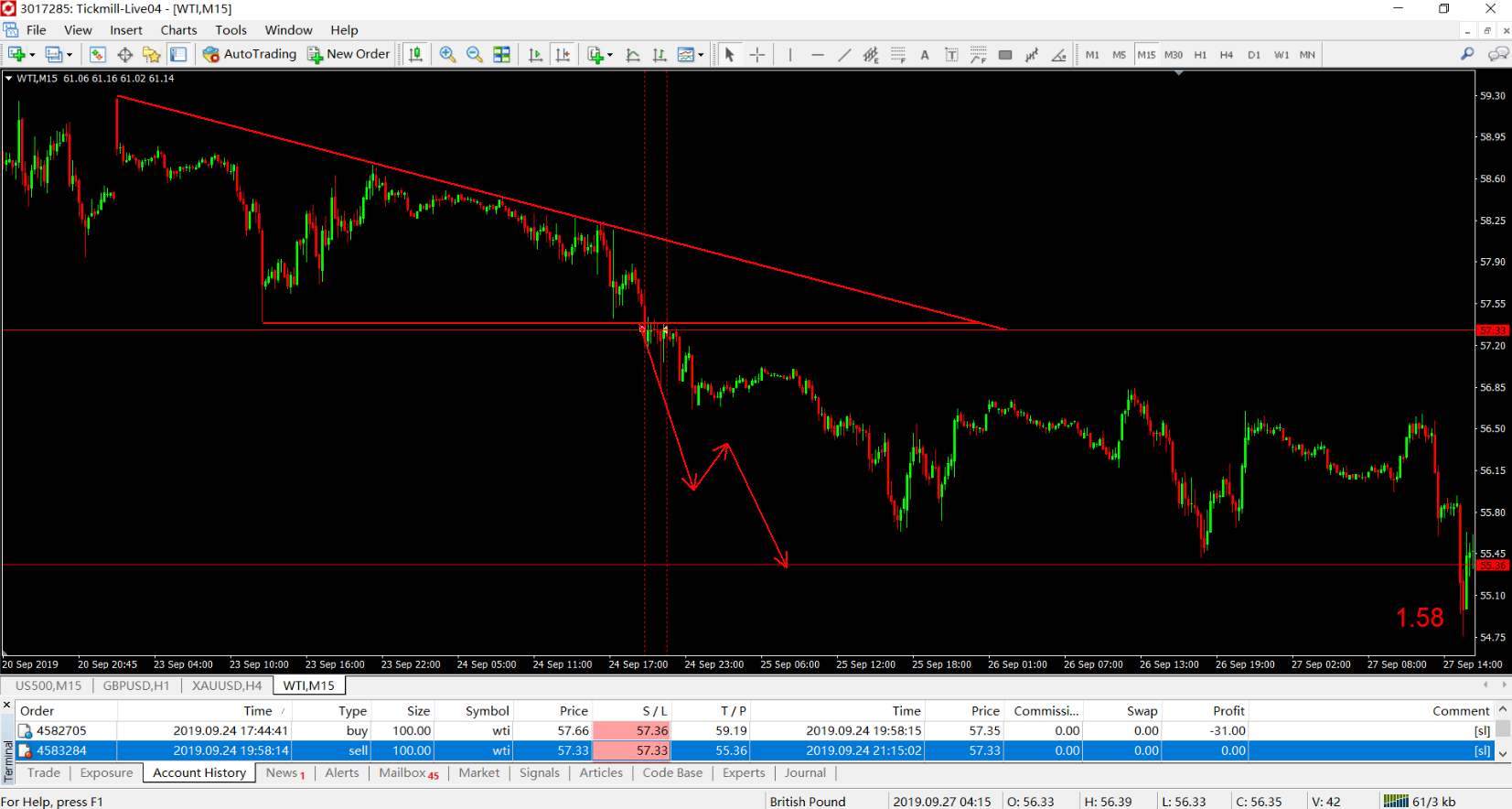
Task: Open the Data Window icon
Action: point(124,55)
